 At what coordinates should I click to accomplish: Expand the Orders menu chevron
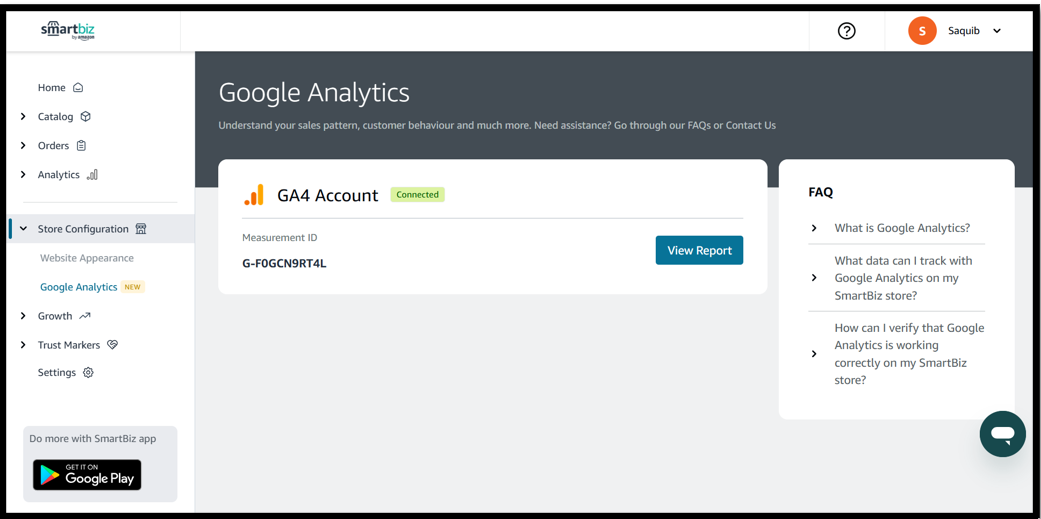(x=23, y=146)
